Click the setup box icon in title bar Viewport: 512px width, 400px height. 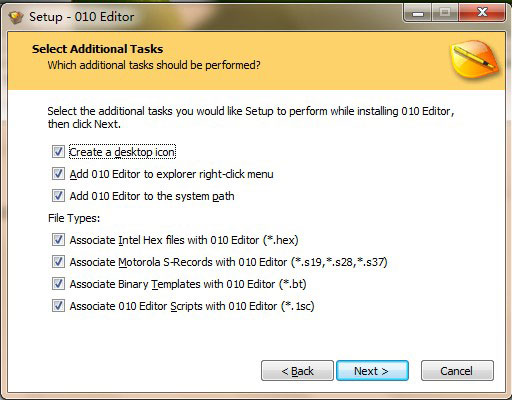16,17
